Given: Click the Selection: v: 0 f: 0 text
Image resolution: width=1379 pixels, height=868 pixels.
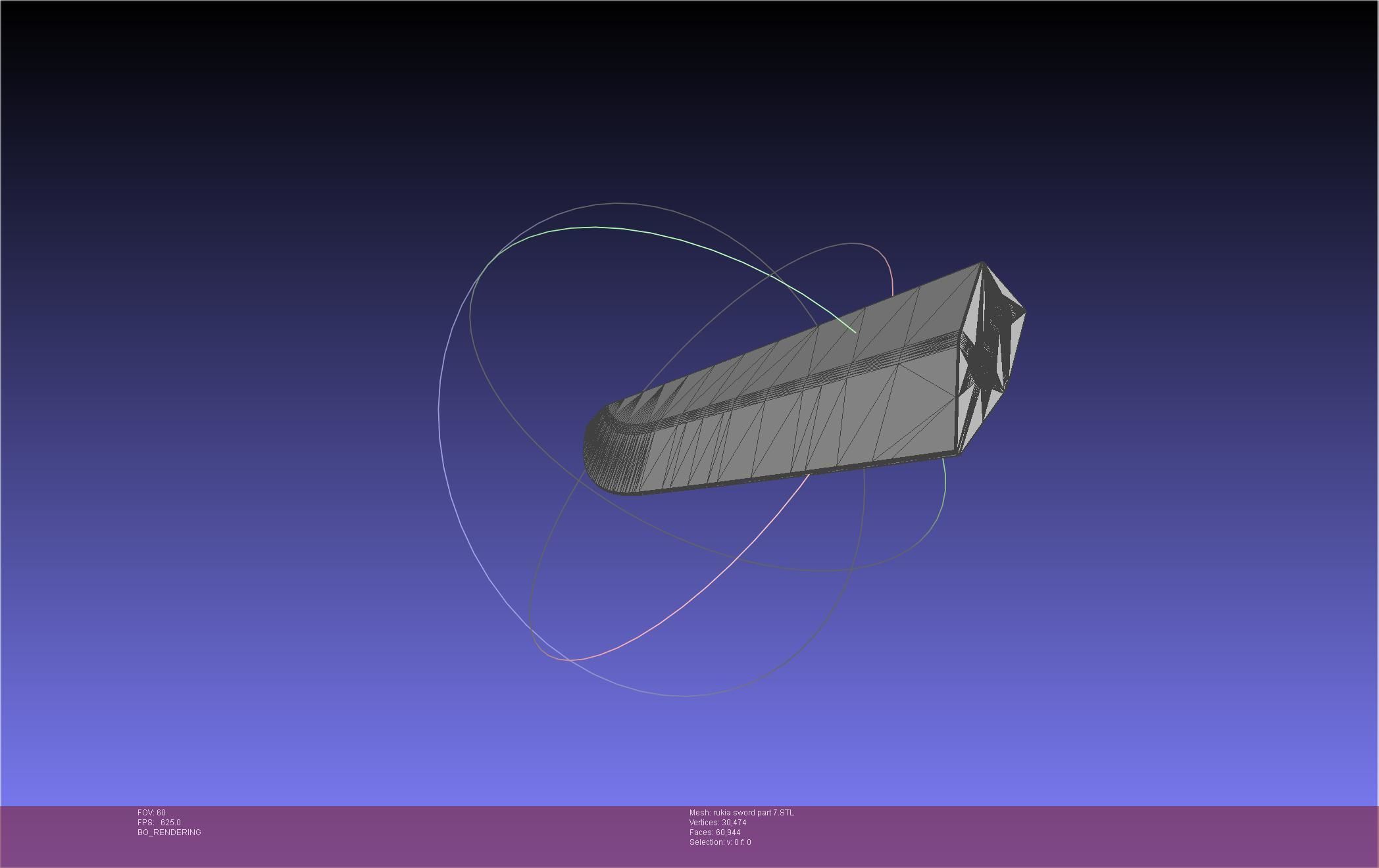Looking at the screenshot, I should point(720,842).
